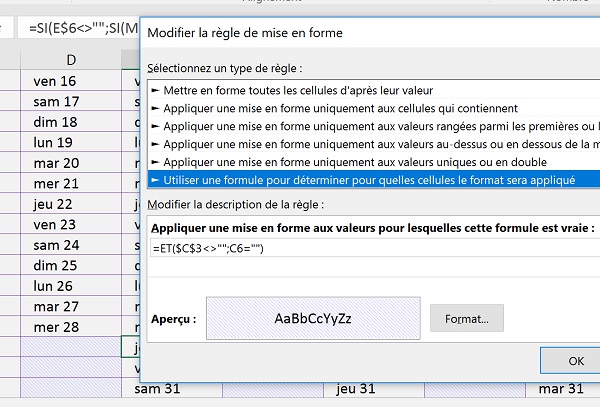The height and width of the screenshot is (407, 600).
Task: Select column D header
Action: pos(71,60)
